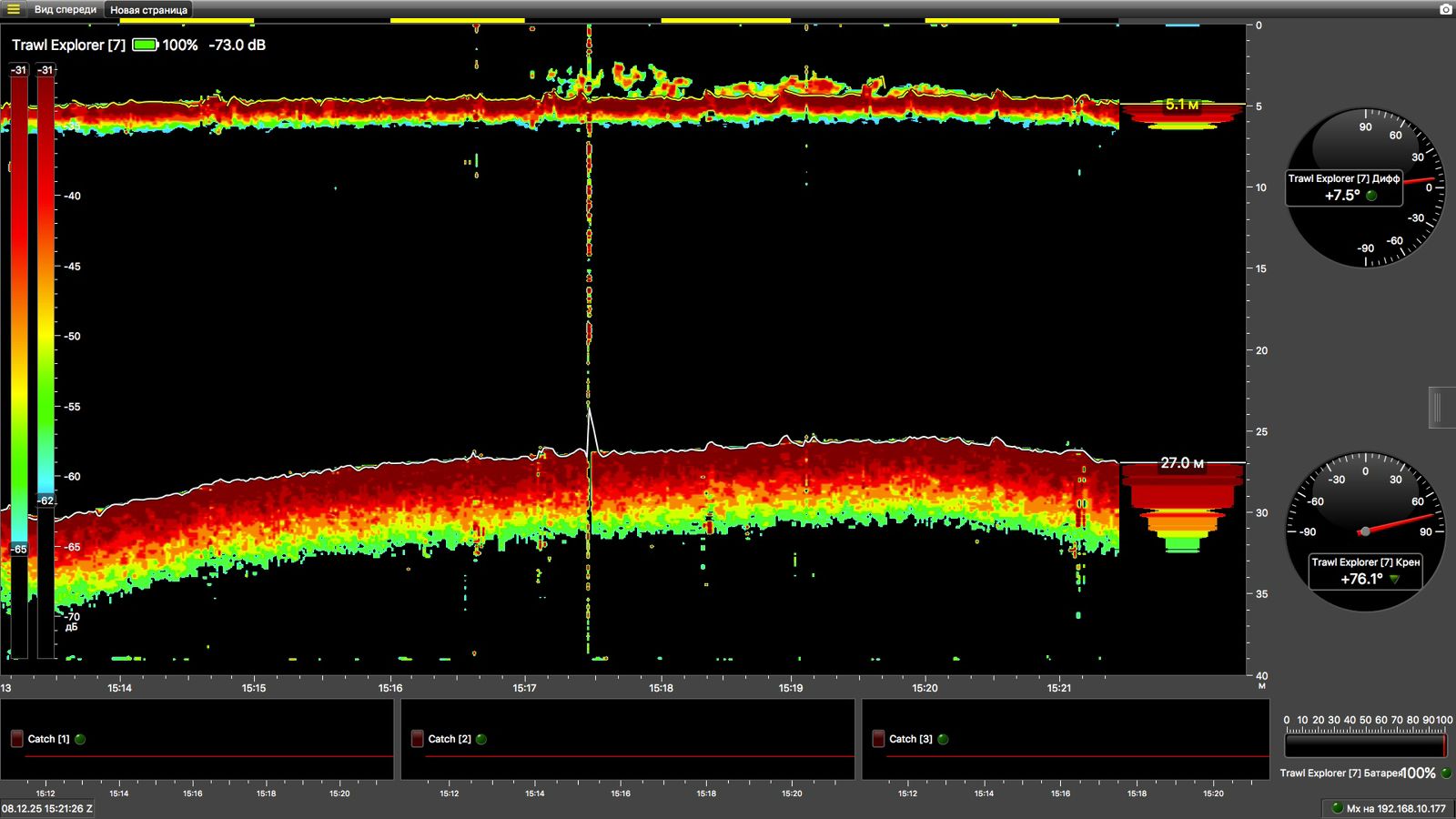Click the camera screenshot icon
The width and height of the screenshot is (1456, 819).
(x=1445, y=9)
